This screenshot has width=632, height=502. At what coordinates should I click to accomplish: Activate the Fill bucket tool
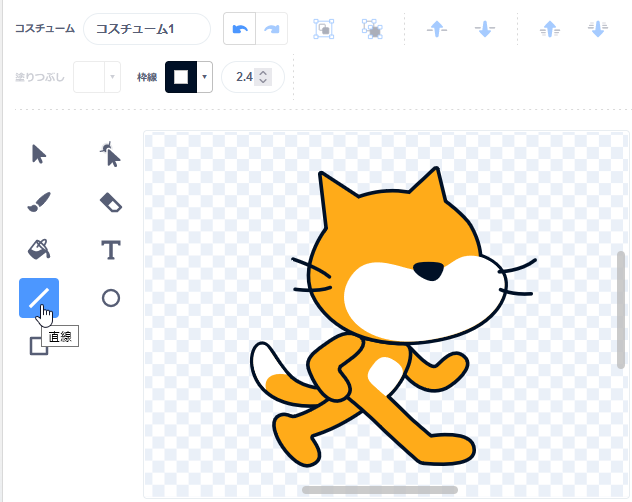39,249
